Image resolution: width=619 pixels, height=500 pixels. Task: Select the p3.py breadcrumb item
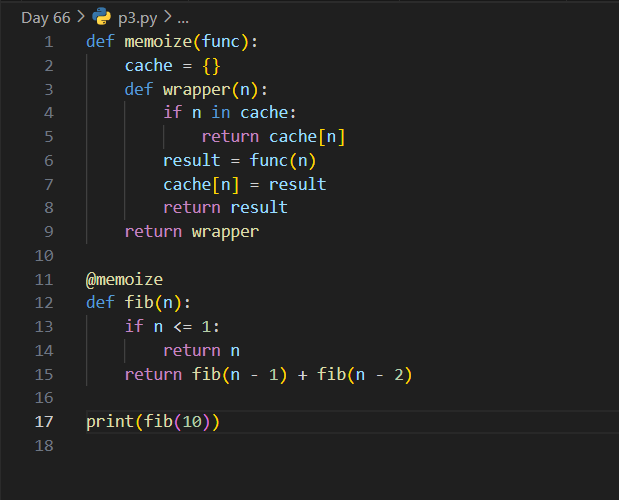(x=137, y=18)
